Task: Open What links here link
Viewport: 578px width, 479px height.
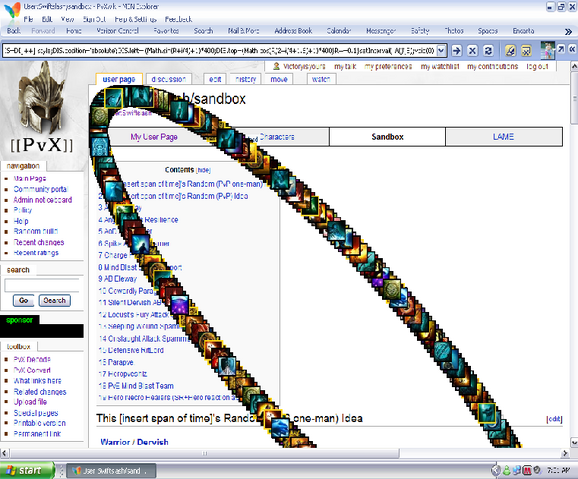Action: [37, 381]
